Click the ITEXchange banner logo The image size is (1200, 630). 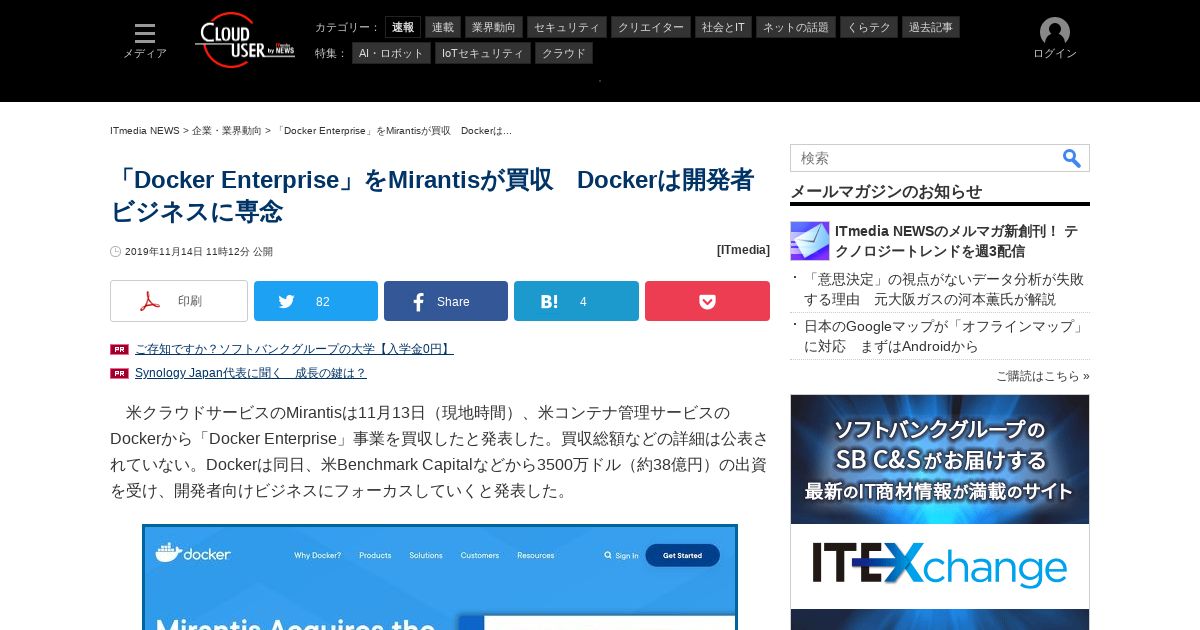click(940, 566)
